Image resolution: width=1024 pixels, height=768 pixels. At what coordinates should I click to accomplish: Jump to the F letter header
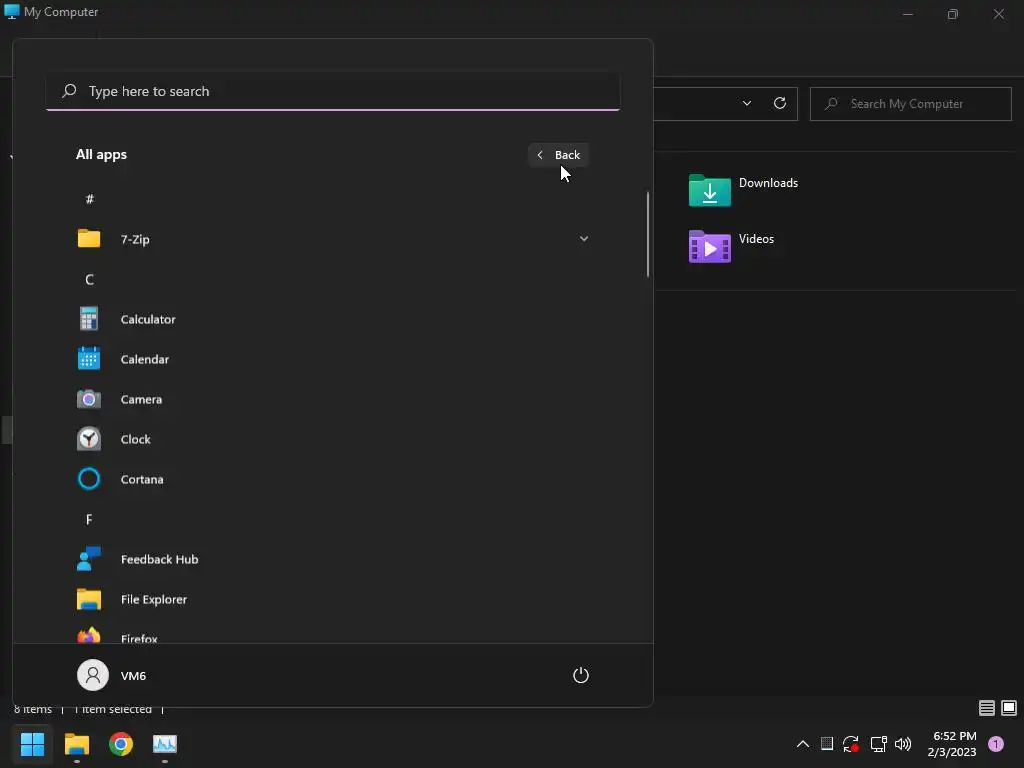coord(89,519)
